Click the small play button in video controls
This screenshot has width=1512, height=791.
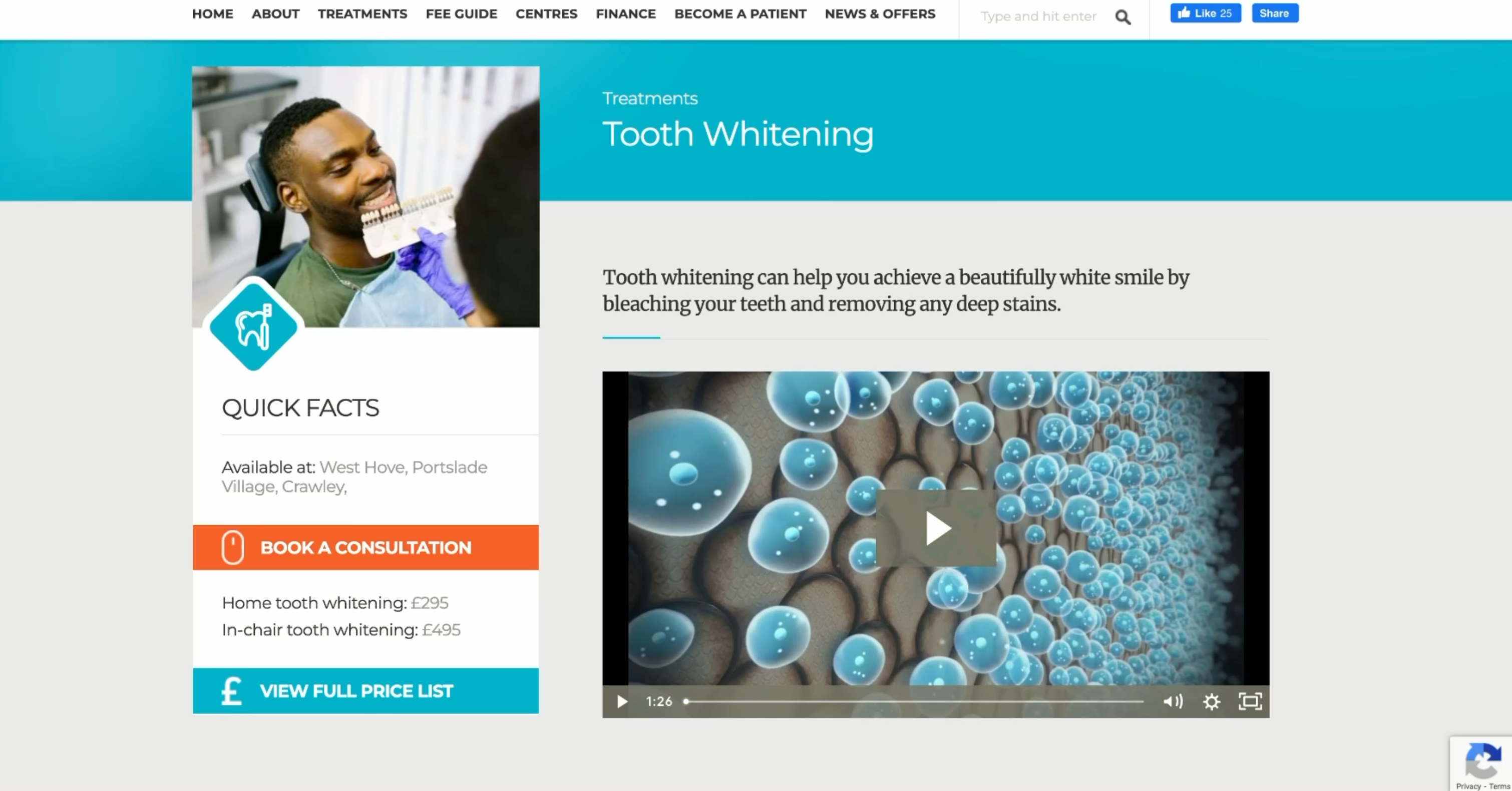(x=622, y=701)
